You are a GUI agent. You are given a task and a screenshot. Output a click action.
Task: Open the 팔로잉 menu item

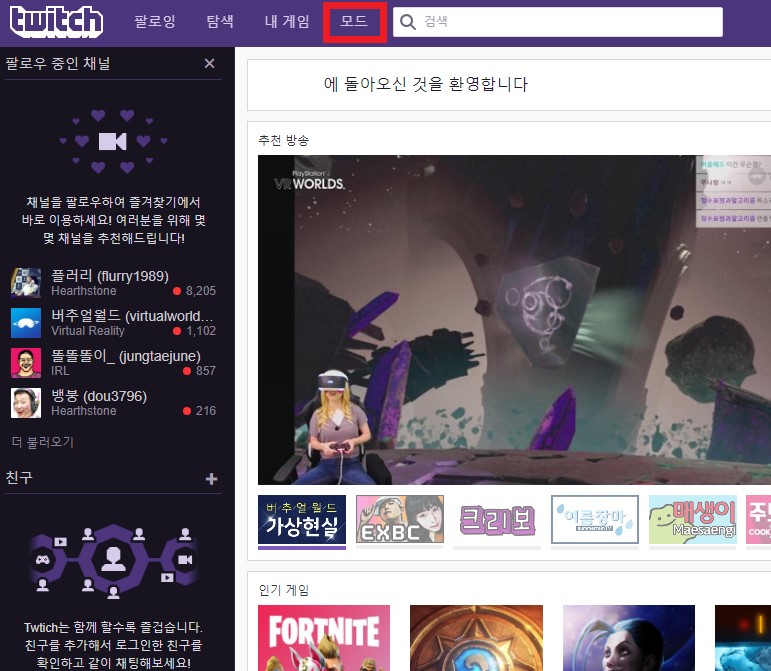[155, 21]
